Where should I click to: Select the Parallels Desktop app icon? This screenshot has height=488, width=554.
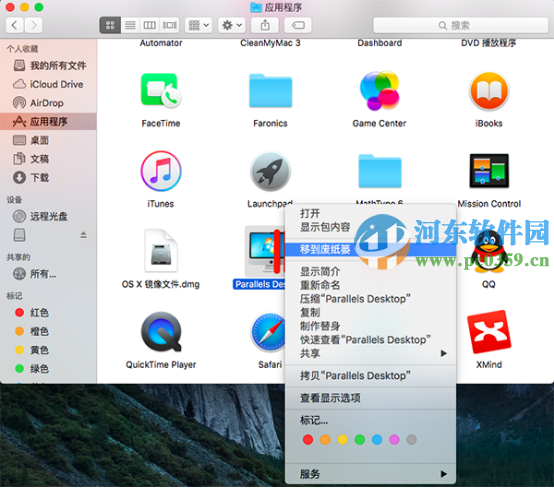[x=264, y=251]
